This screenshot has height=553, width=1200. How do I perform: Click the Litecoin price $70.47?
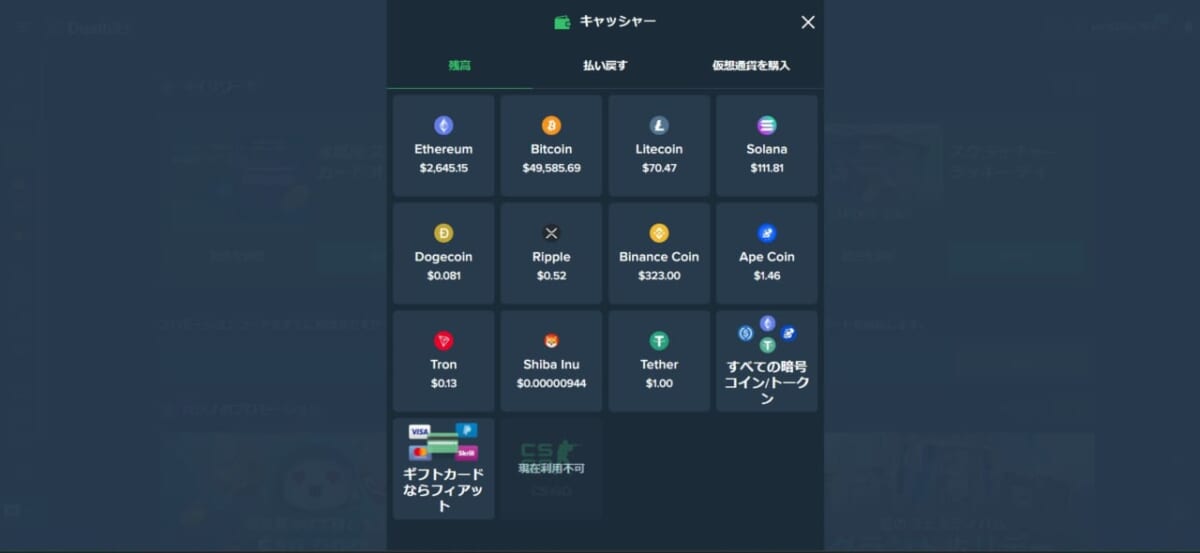click(x=659, y=168)
